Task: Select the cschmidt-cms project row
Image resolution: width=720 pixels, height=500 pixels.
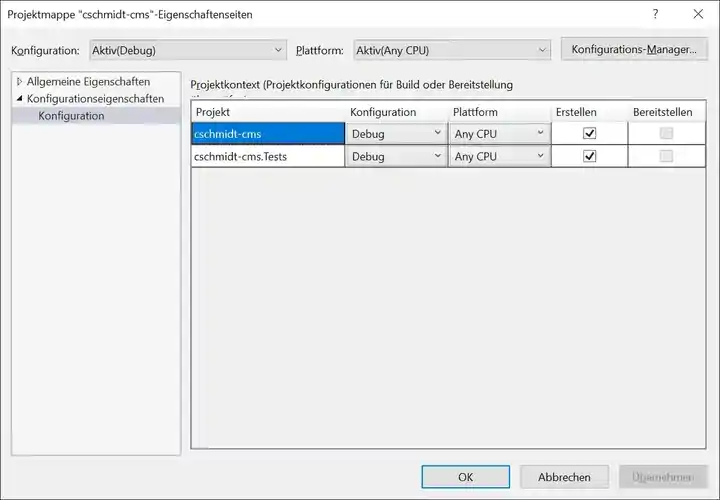Action: pos(267,133)
